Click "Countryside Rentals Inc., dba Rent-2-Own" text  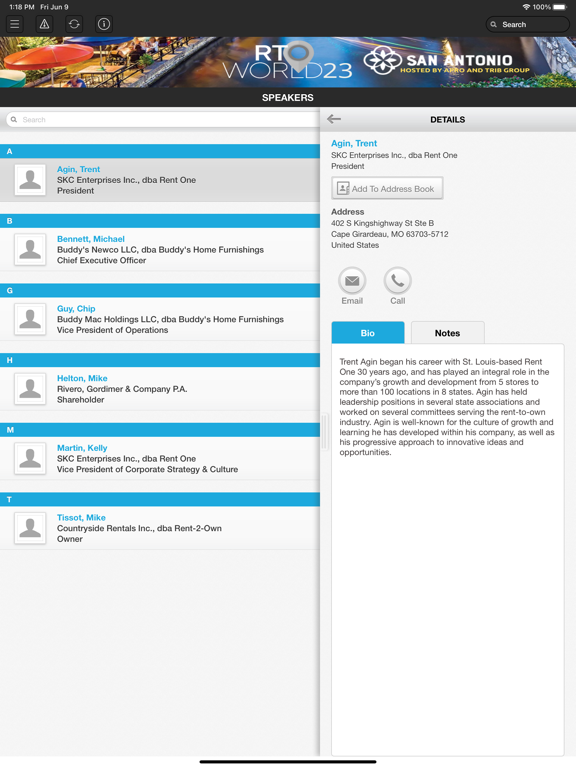coord(139,528)
